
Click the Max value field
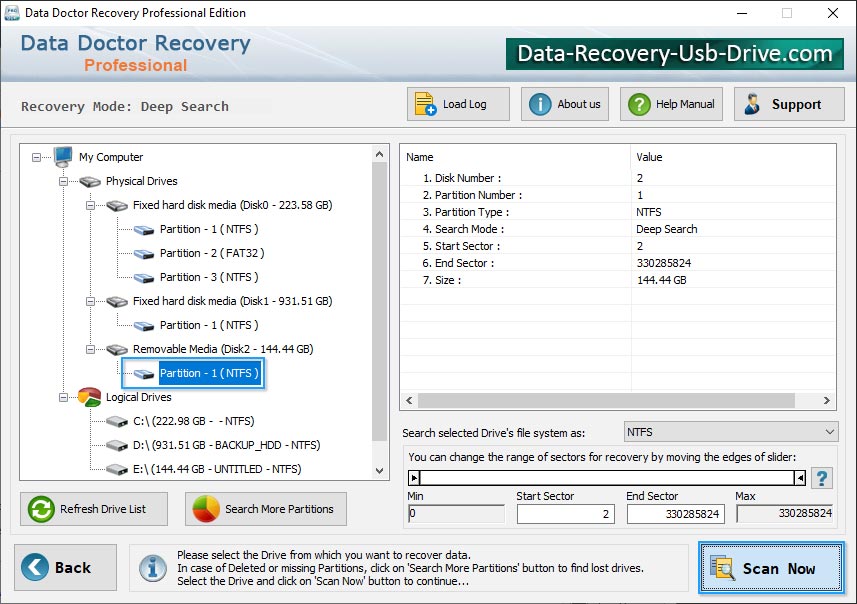pyautogui.click(x=785, y=513)
